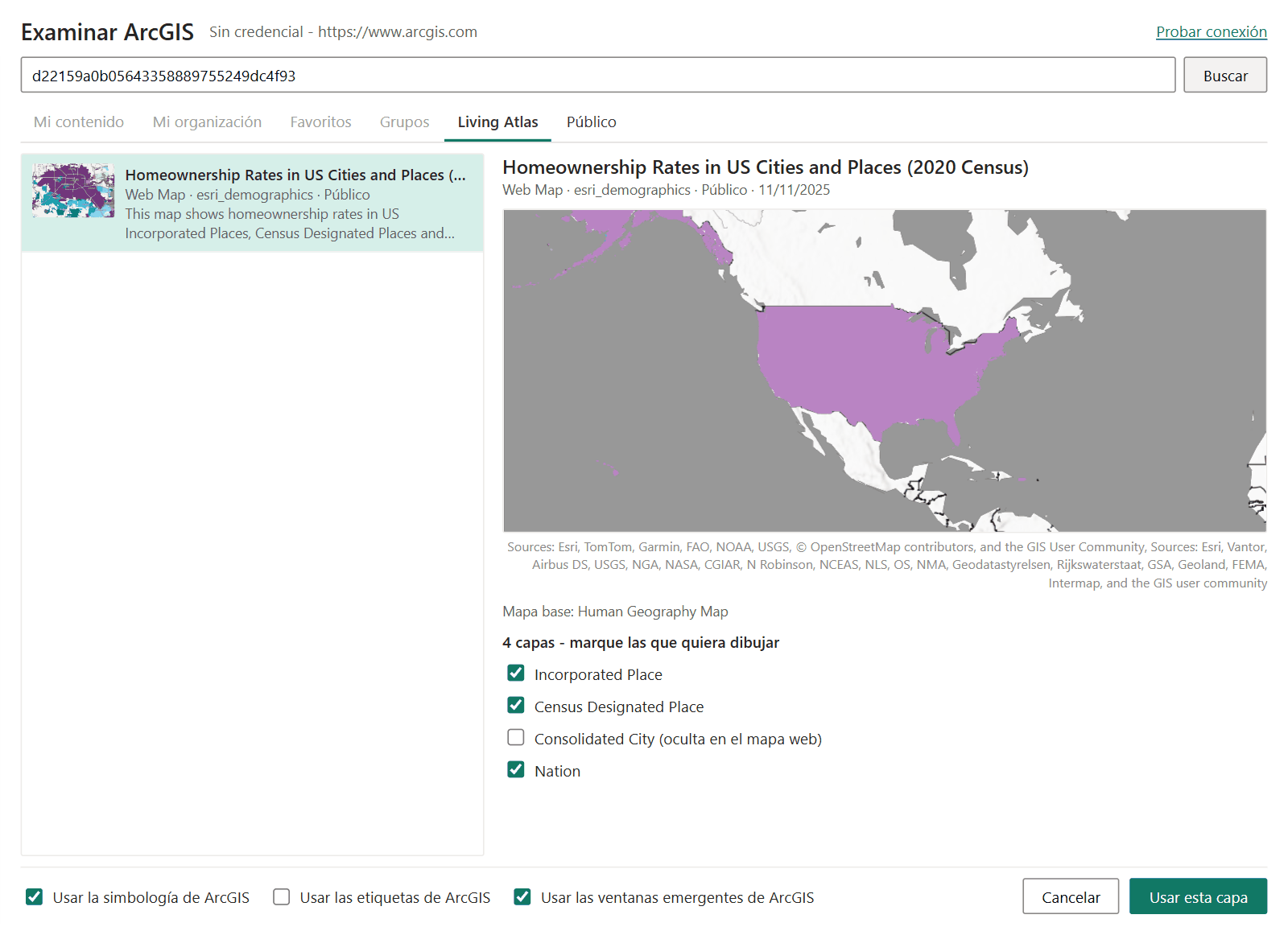This screenshot has width=1288, height=927.
Task: Click the detail heading Homeownership Rates (2020 Census)
Action: tap(766, 167)
